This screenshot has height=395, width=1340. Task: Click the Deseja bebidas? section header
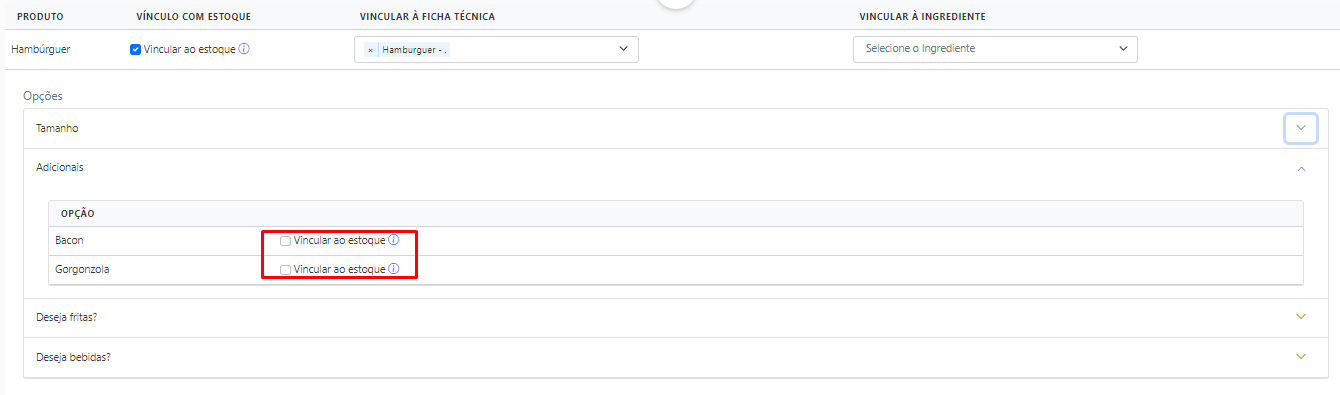(x=670, y=357)
